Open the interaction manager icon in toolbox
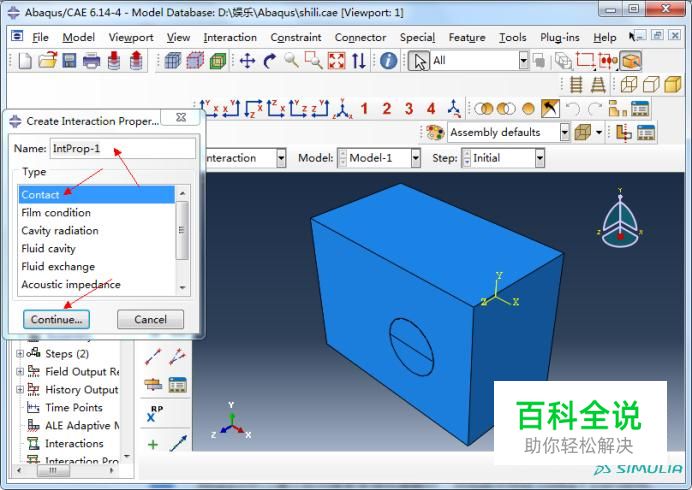Screen dimensions: 692x490 [177, 385]
